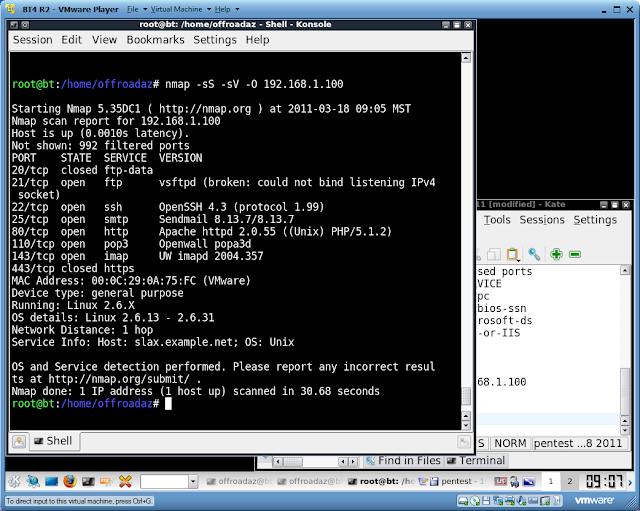Open the Session menu in Konsole
640x511 pixels.
[33, 40]
